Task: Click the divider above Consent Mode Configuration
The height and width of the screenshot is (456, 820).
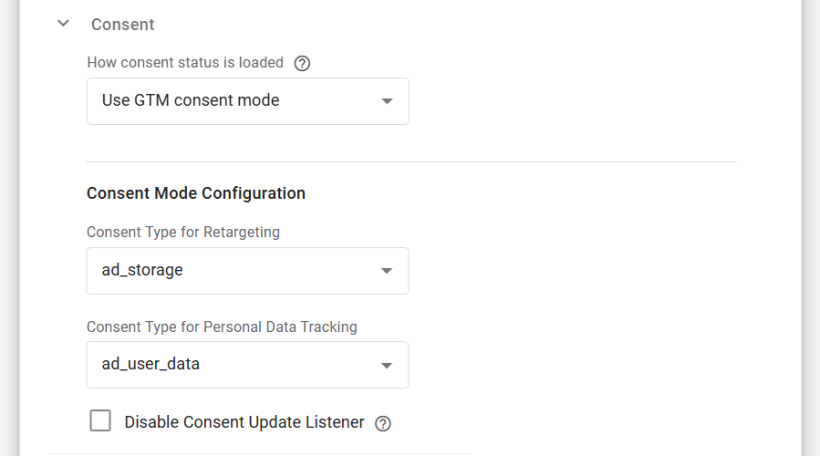Action: click(411, 162)
